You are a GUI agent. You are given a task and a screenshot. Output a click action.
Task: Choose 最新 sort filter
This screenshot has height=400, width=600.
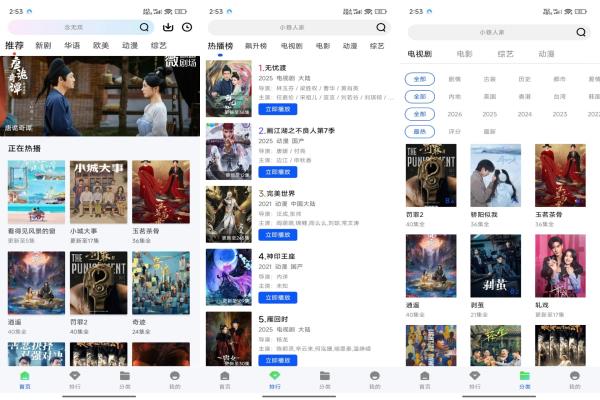490,131
